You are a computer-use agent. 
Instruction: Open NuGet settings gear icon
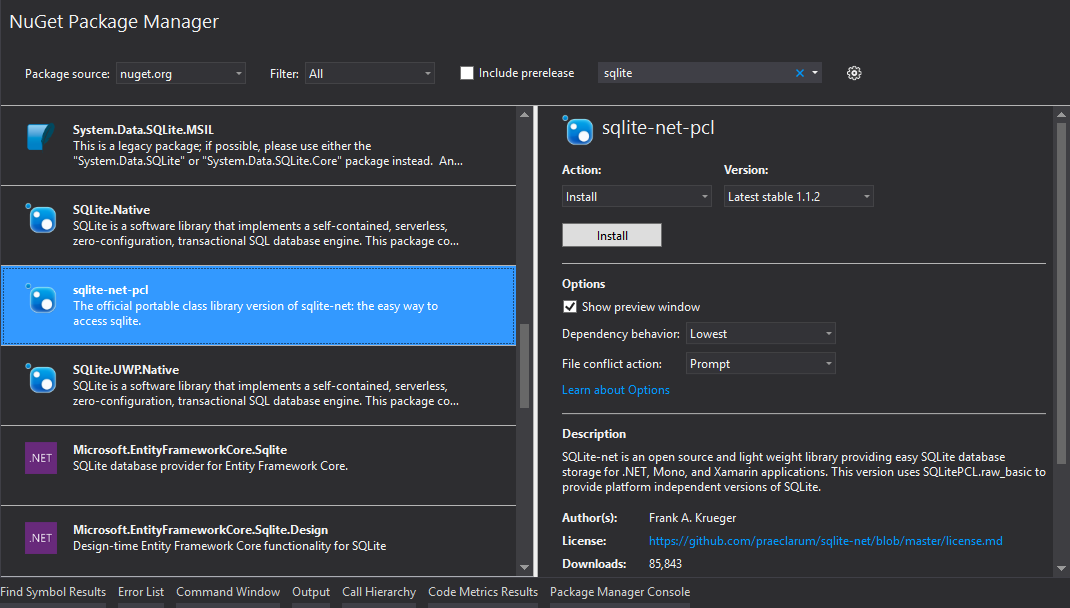coord(854,73)
